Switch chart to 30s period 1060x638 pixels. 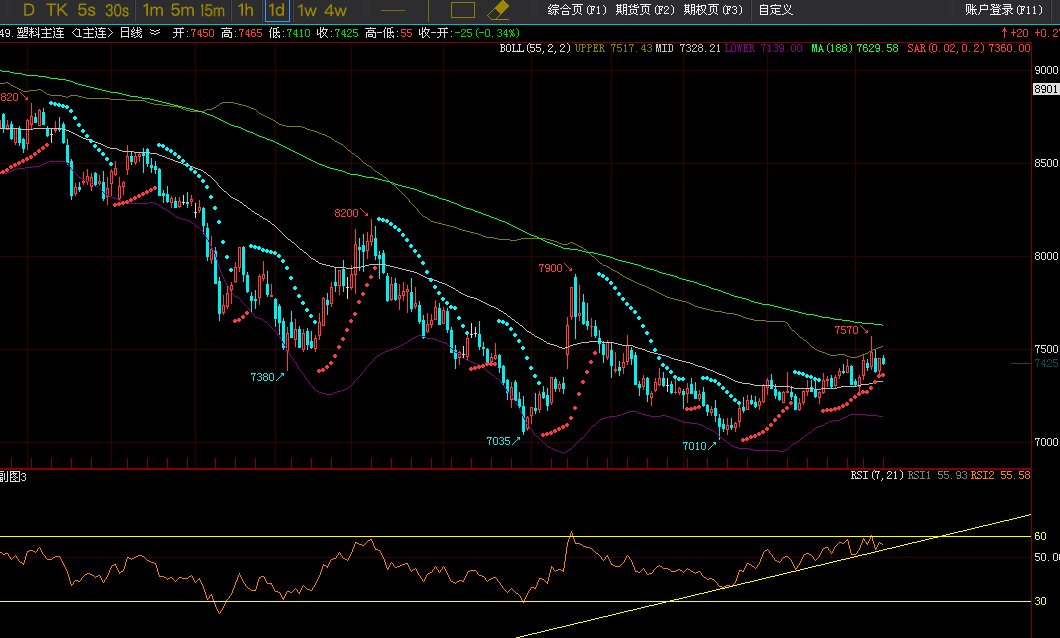coord(117,10)
